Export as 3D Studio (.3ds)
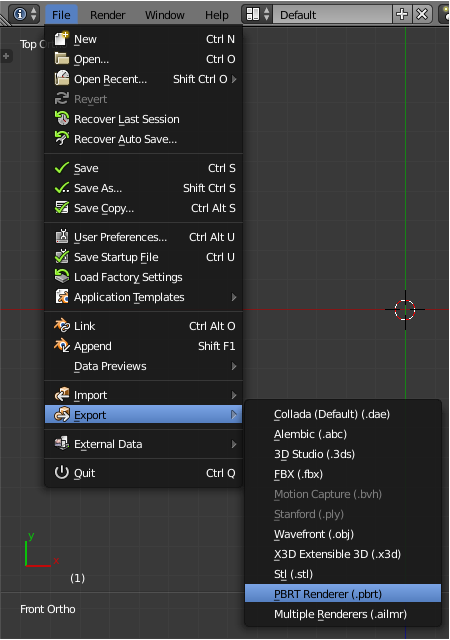The height and width of the screenshot is (640, 450). (x=343, y=454)
